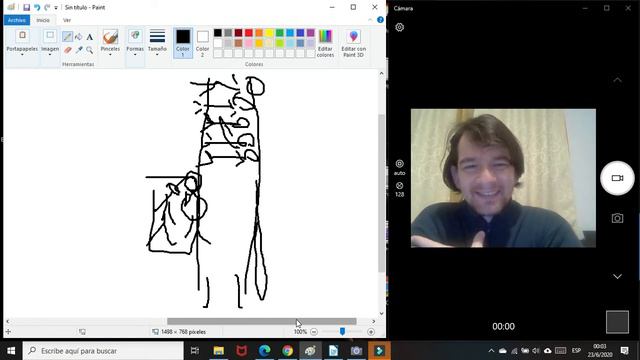Pick the purple color swatch
Image resolution: width=640 pixels, height=360 pixels.
tap(311, 33)
